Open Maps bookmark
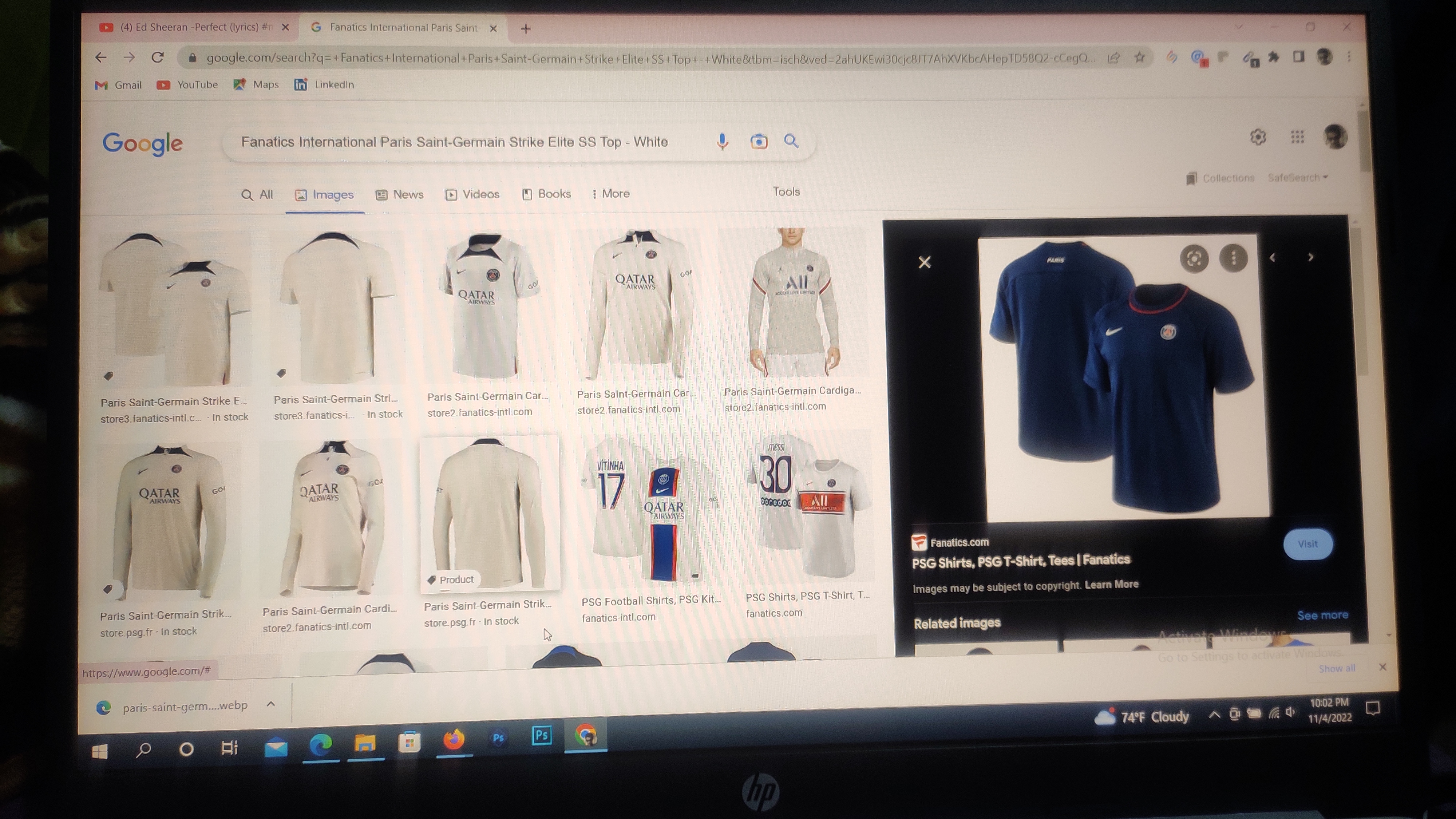 click(256, 84)
